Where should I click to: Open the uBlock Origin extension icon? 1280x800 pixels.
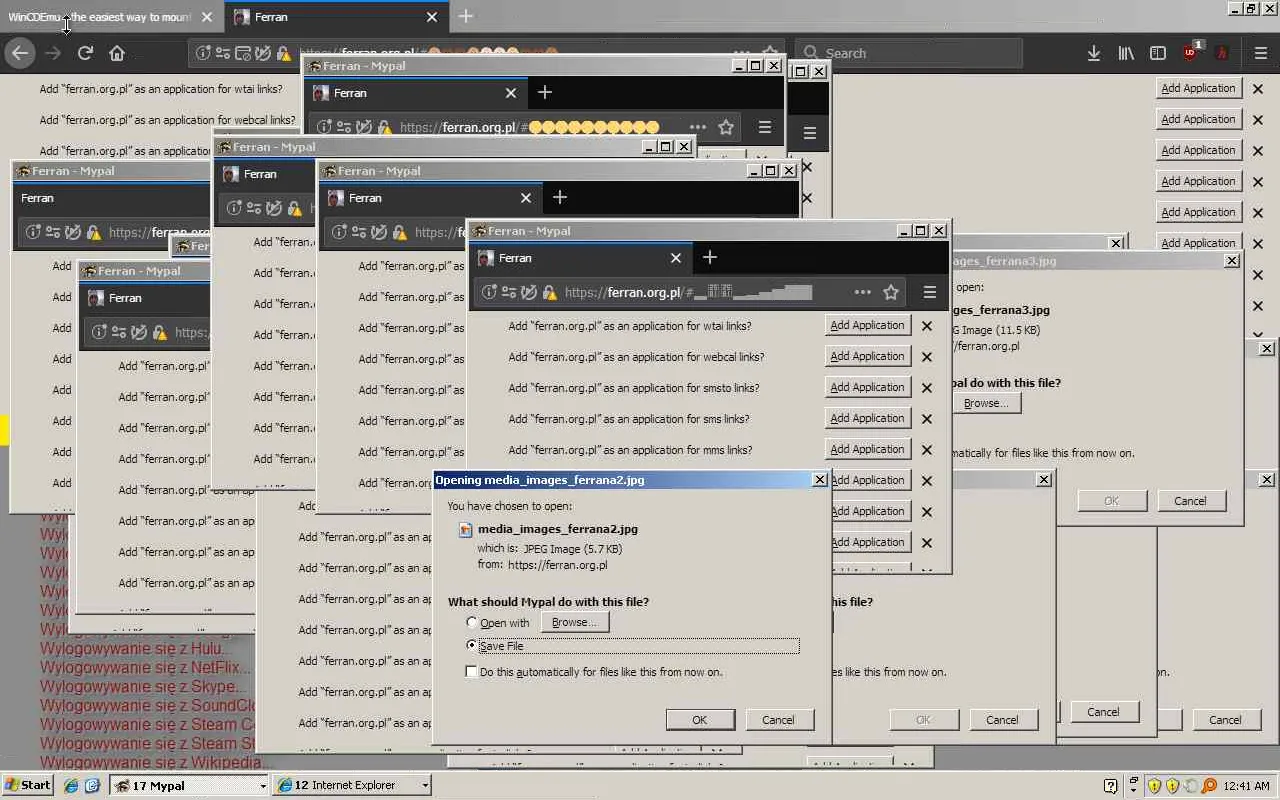[x=1191, y=52]
